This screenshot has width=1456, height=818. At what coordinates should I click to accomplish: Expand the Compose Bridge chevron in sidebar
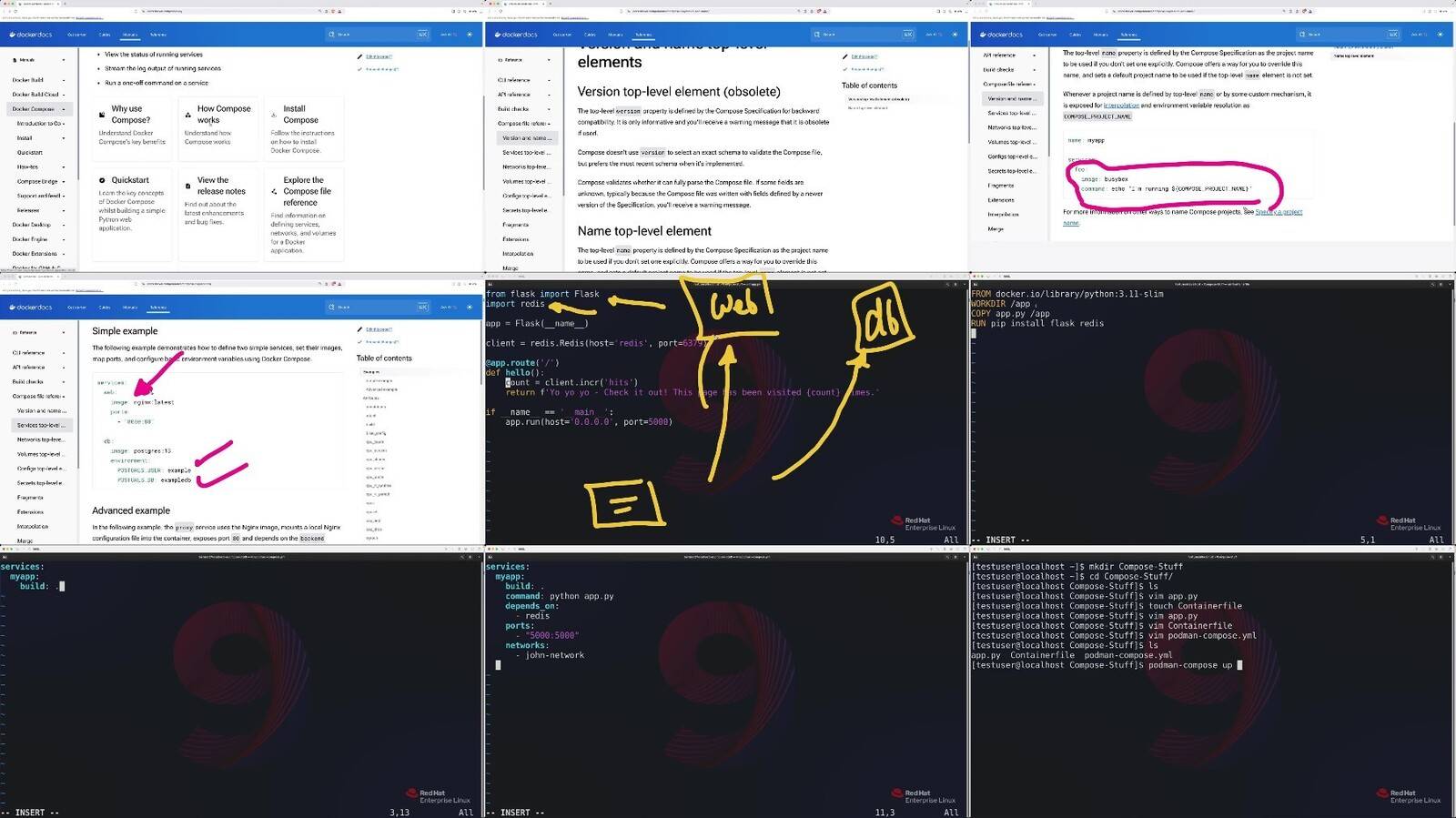64,182
